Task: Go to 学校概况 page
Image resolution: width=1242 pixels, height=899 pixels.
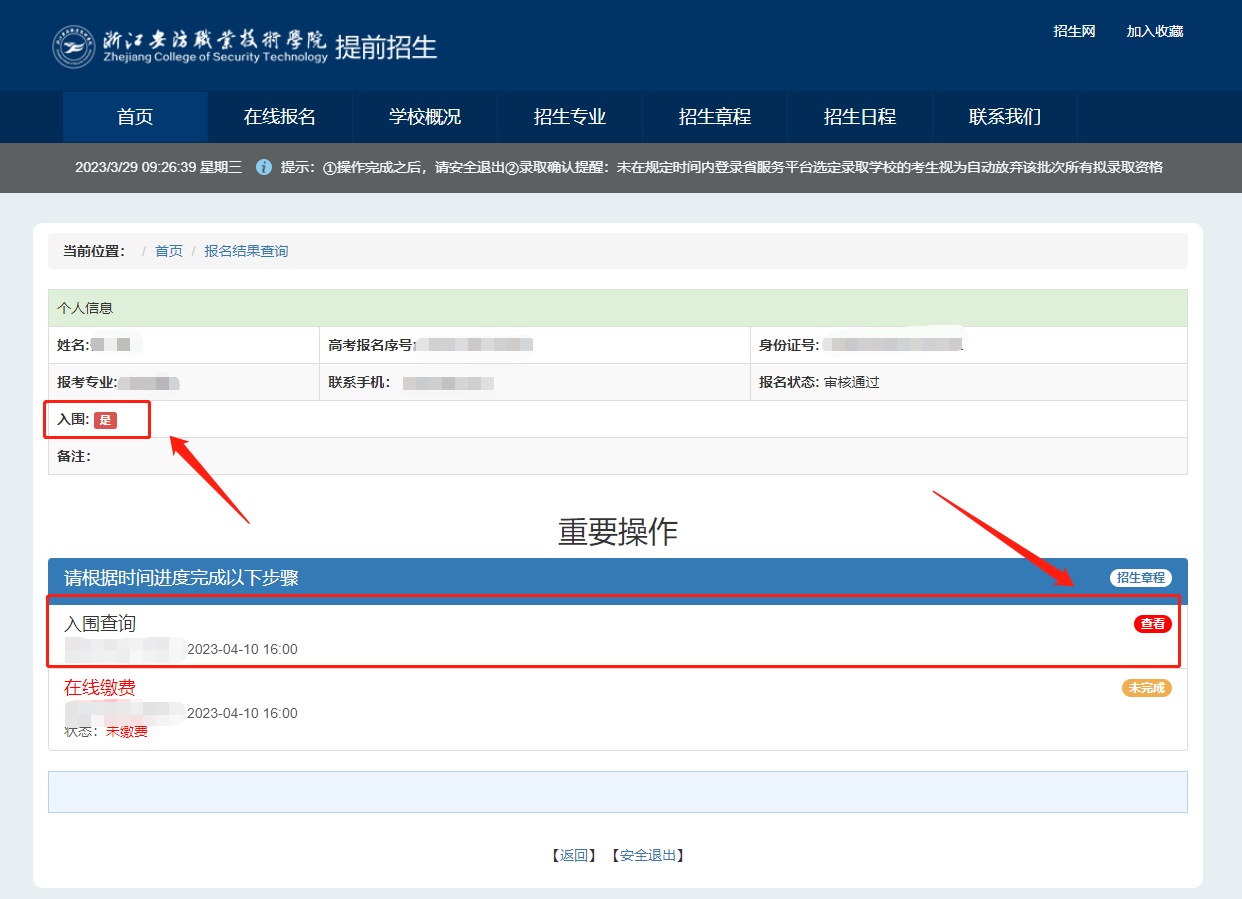Action: tap(425, 117)
